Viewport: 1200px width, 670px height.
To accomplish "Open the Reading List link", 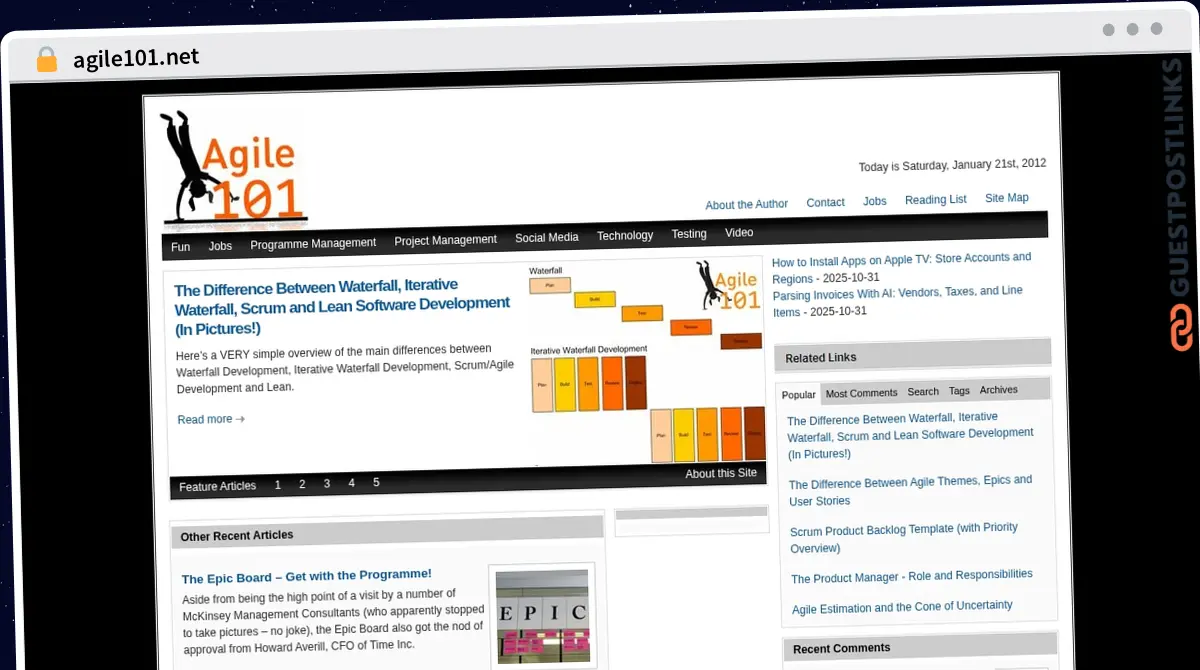I will coord(935,200).
